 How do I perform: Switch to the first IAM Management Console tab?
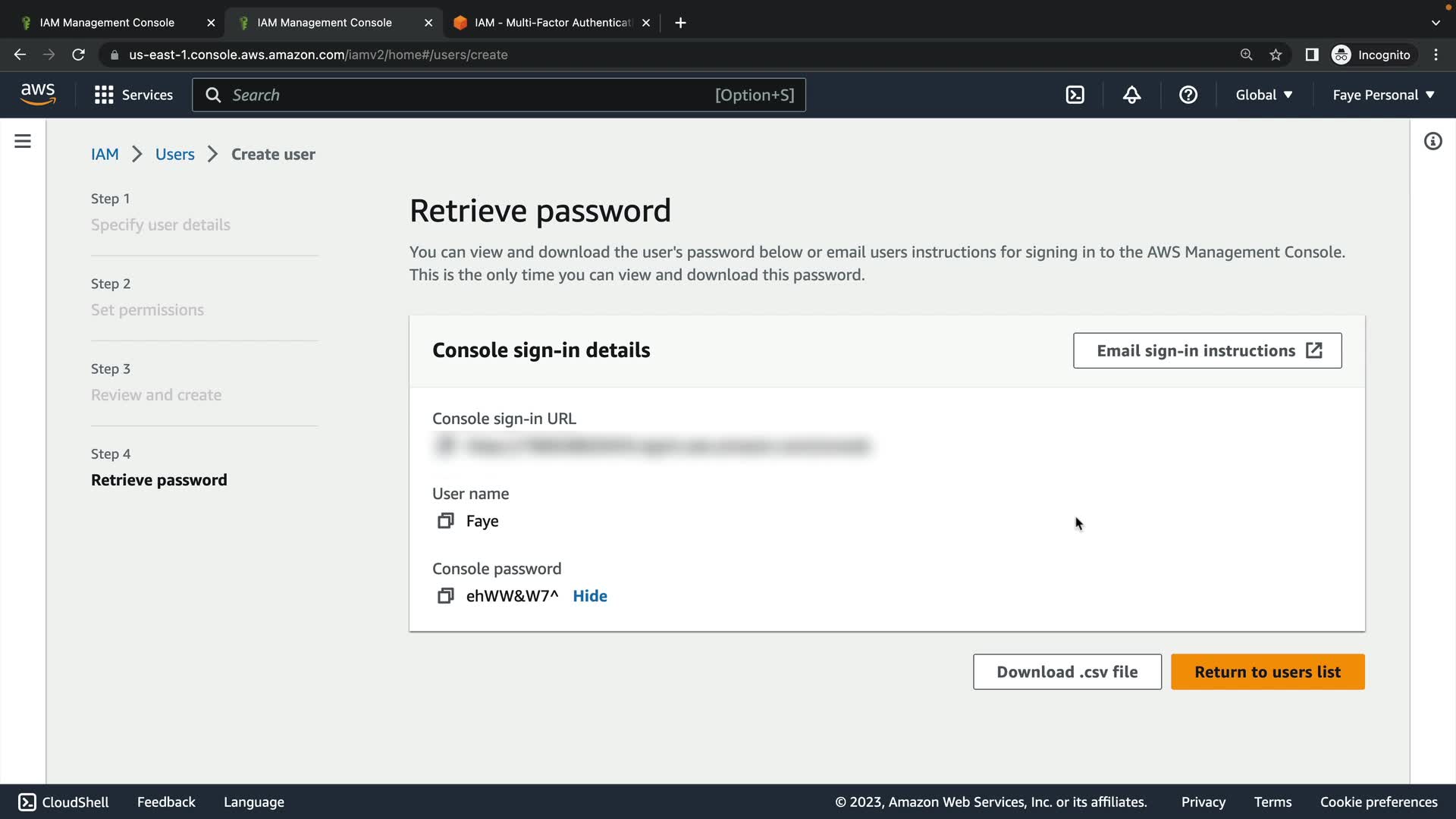[x=107, y=23]
